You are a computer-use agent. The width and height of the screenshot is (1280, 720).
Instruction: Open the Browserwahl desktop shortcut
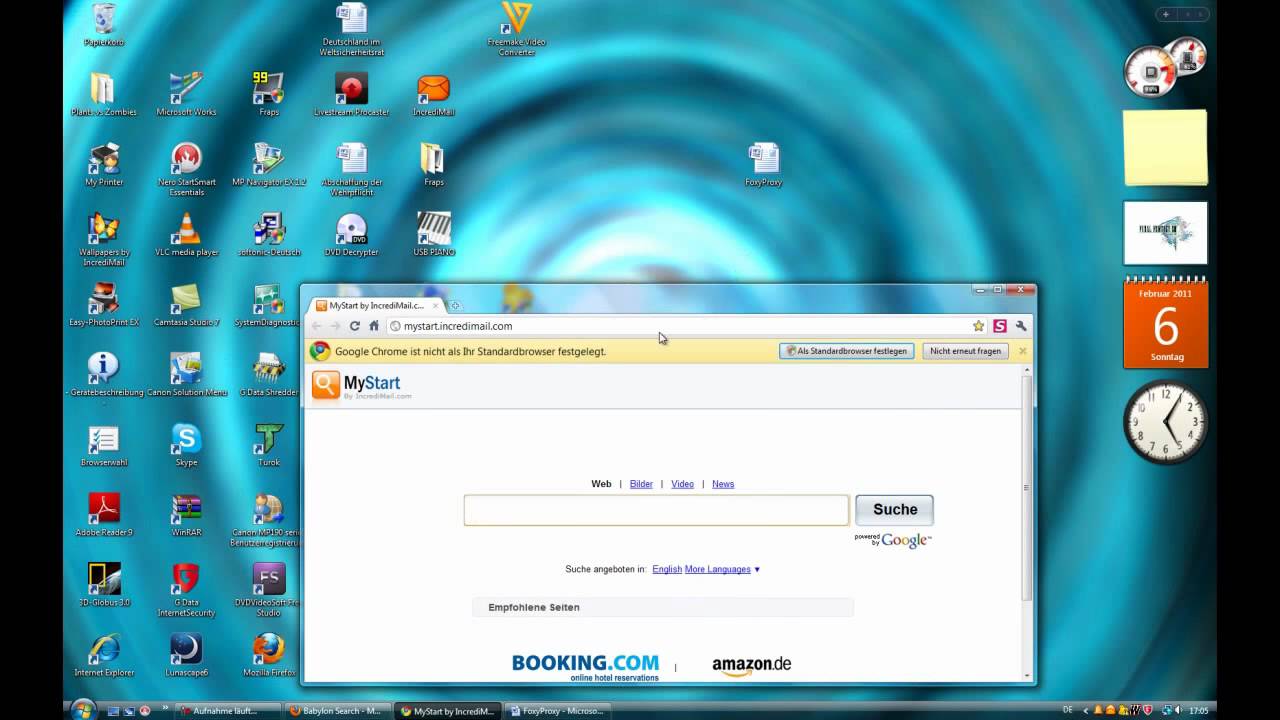[x=104, y=444]
